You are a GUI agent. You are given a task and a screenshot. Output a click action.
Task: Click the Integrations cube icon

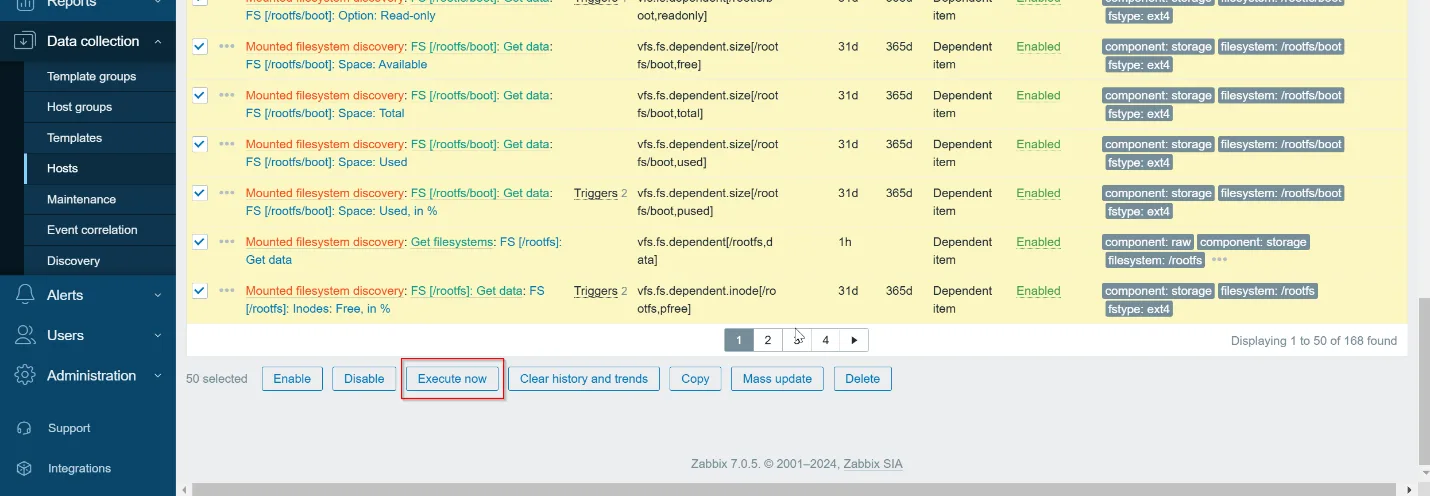(25, 468)
